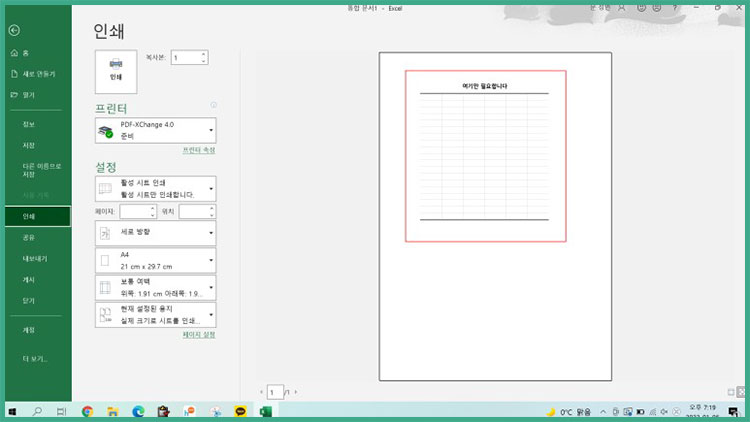Open 게시 (Publish) page
The height and width of the screenshot is (422, 750).
(x=38, y=279)
